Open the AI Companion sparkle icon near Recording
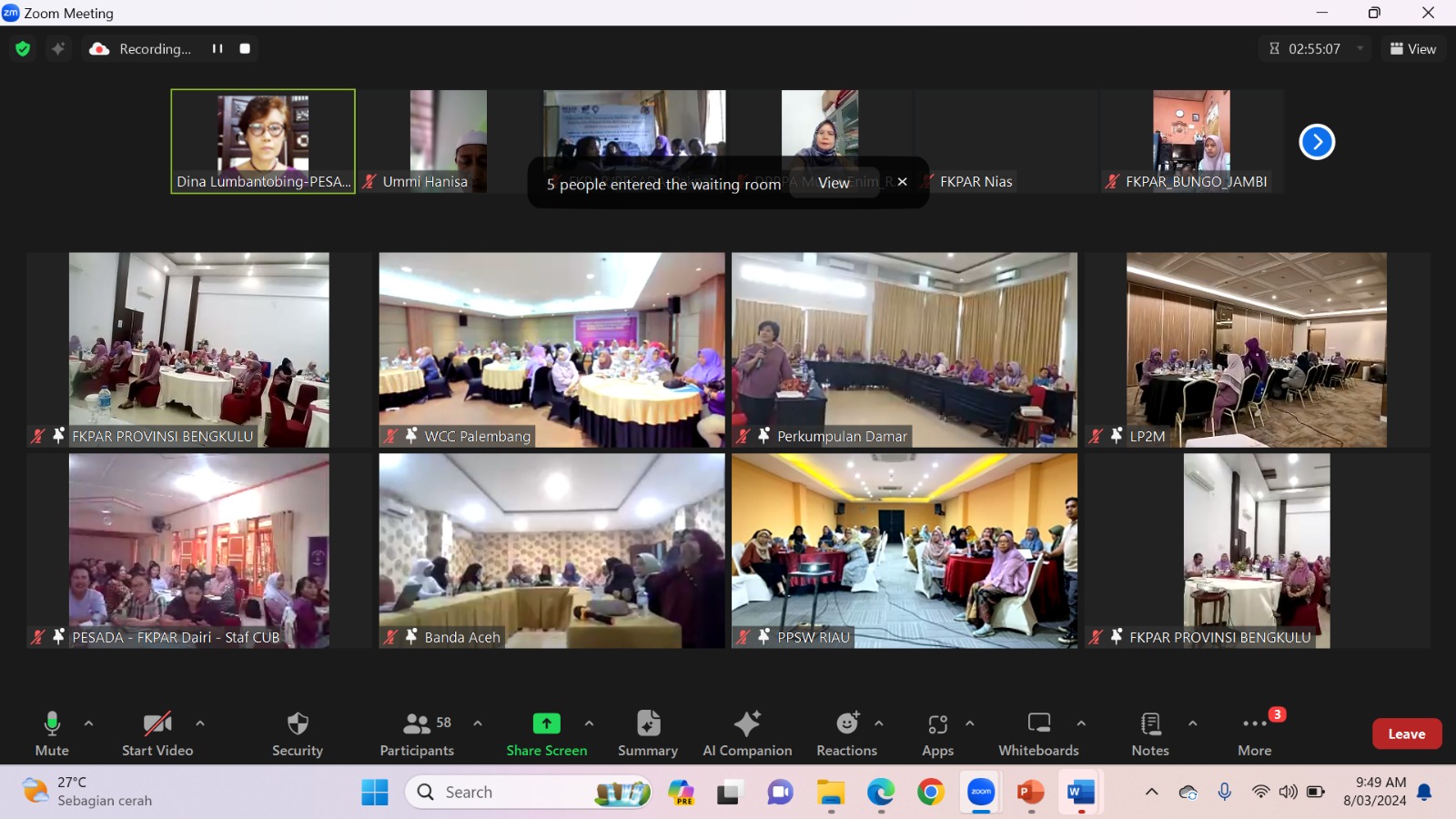The width and height of the screenshot is (1456, 819). pos(58,49)
